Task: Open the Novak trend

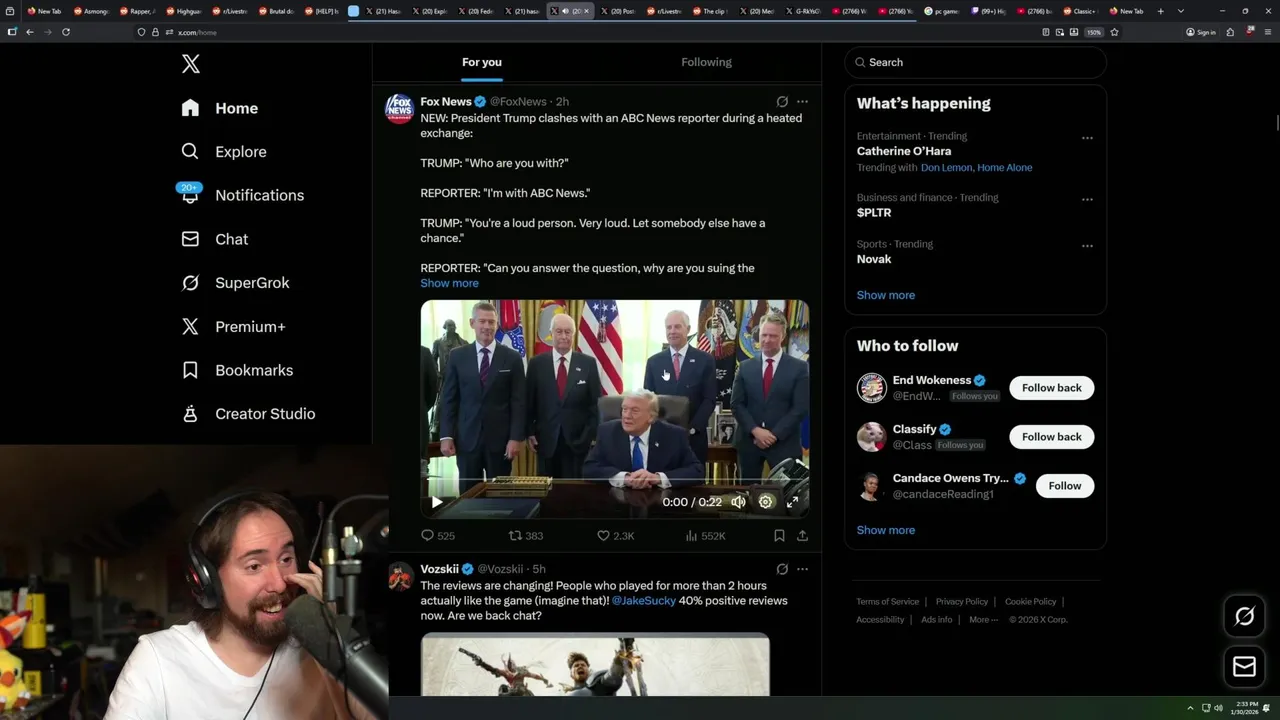Action: [x=874, y=259]
